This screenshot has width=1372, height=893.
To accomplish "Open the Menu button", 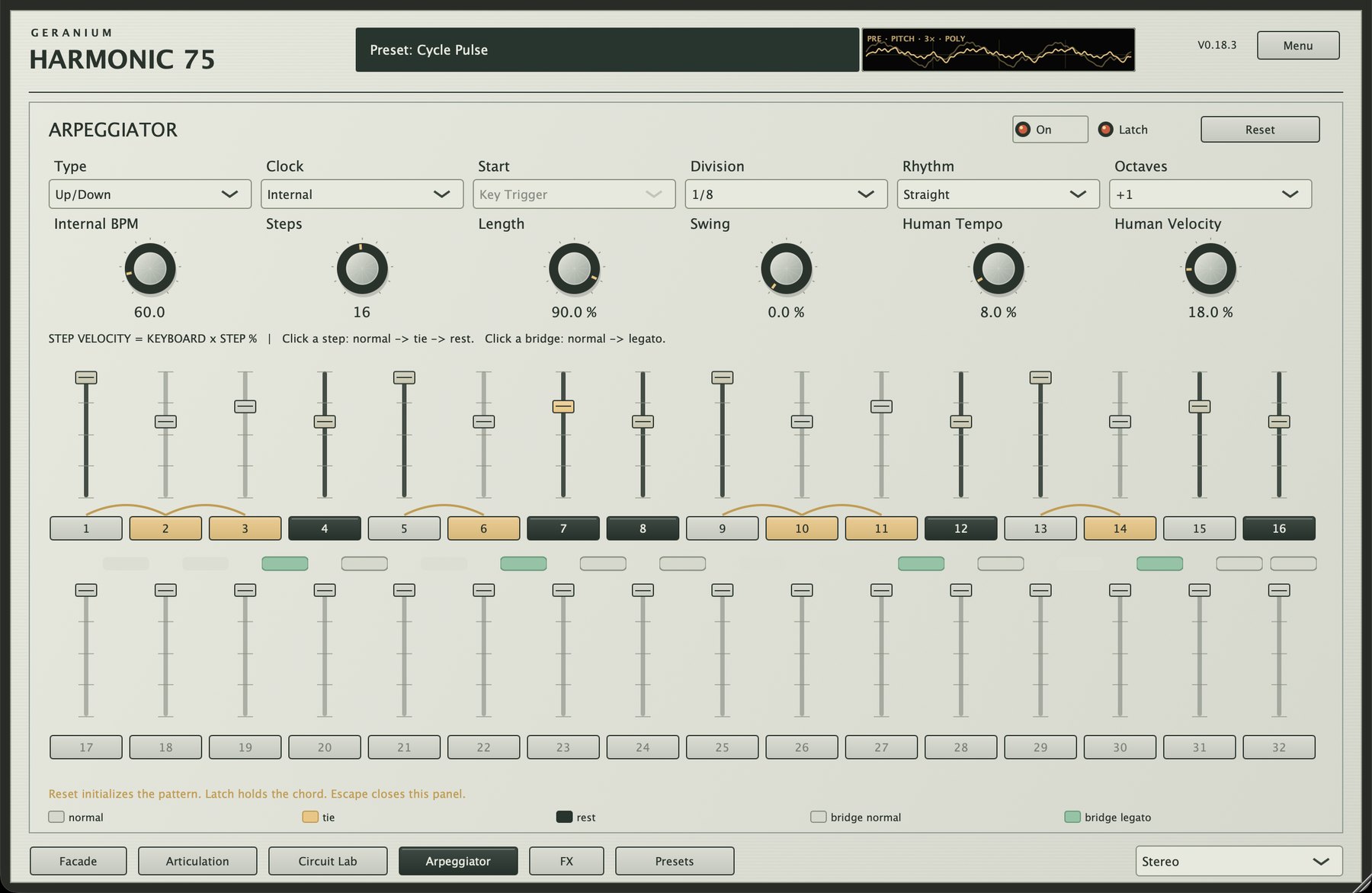I will click(1297, 46).
